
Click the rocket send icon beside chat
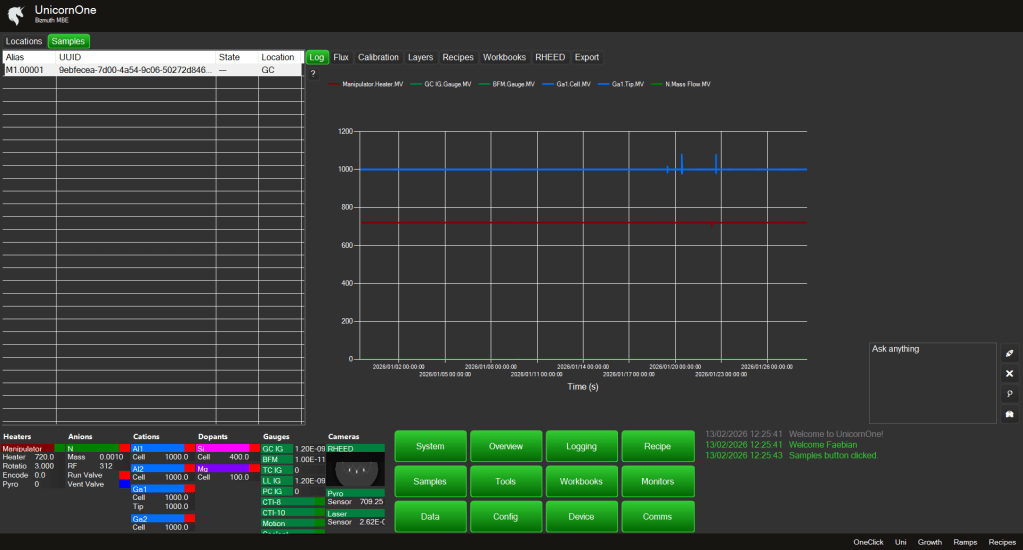1009,353
